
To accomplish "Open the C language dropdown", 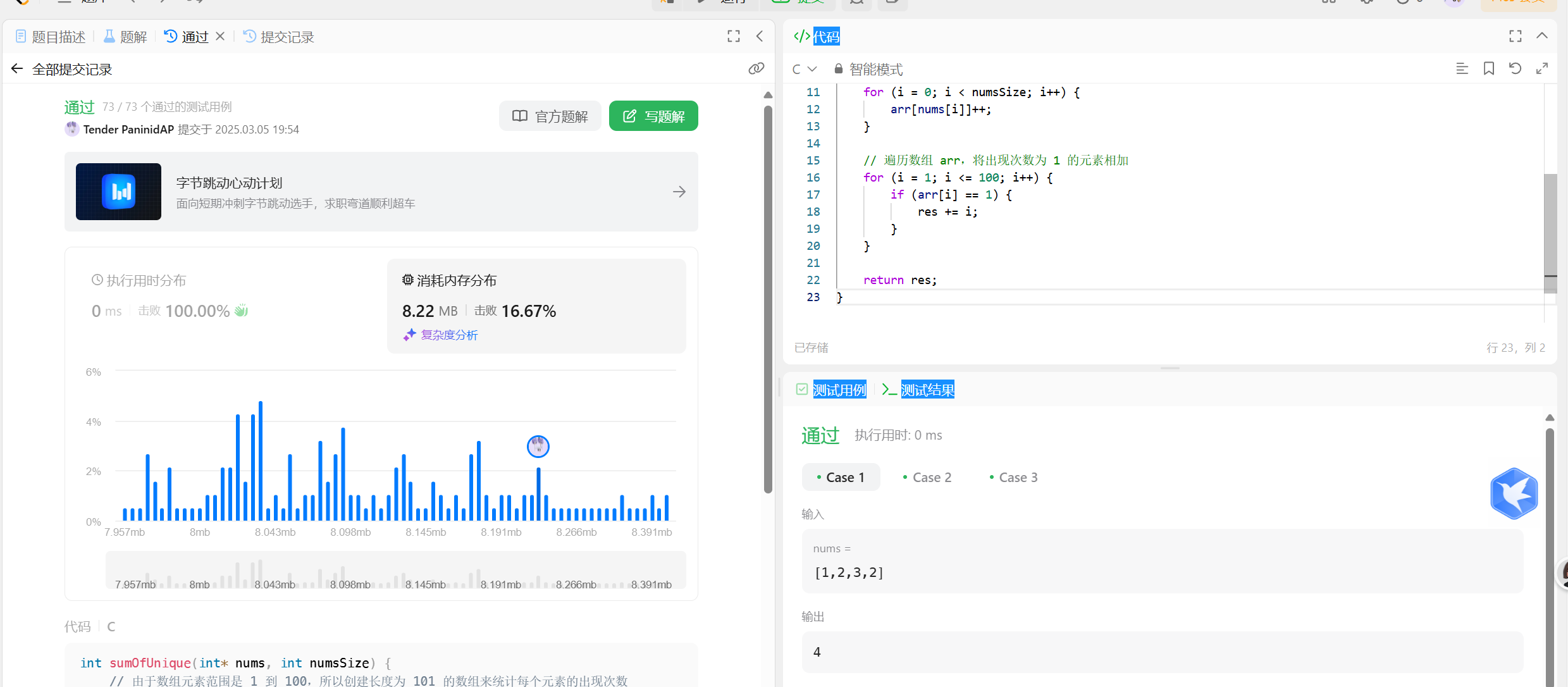I will click(x=805, y=69).
